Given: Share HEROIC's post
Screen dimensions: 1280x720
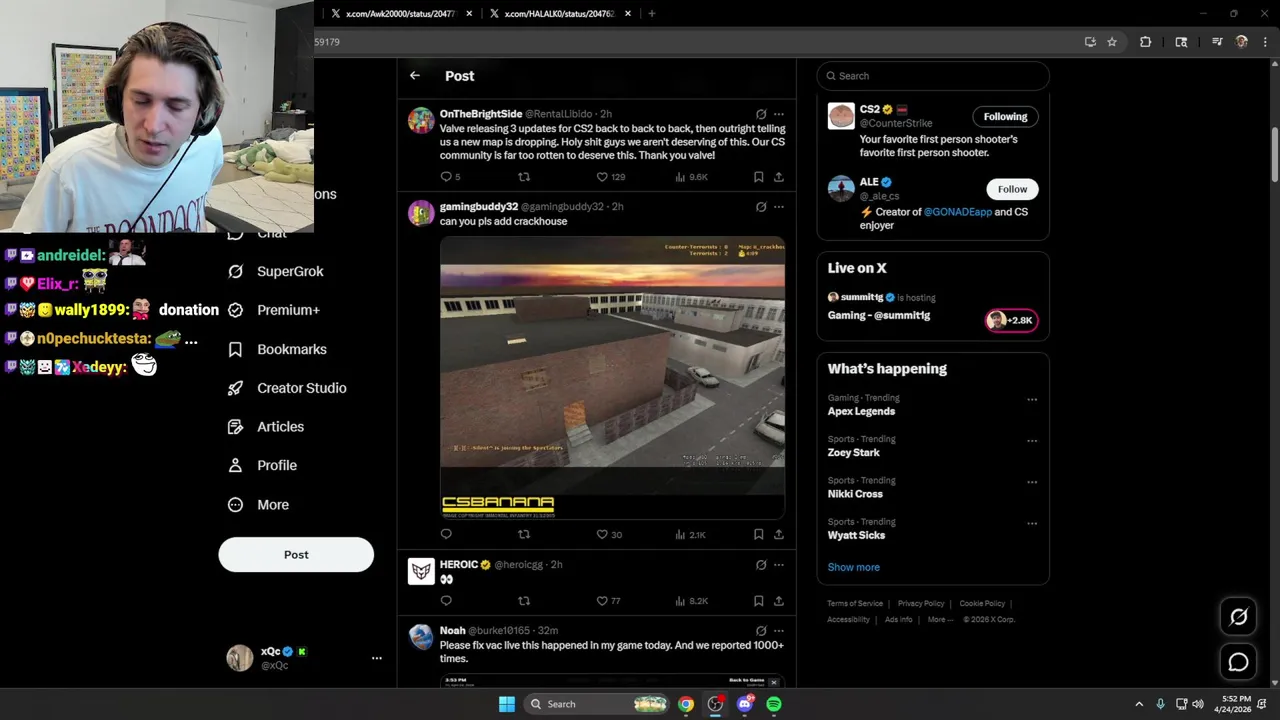Looking at the screenshot, I should coord(779,601).
